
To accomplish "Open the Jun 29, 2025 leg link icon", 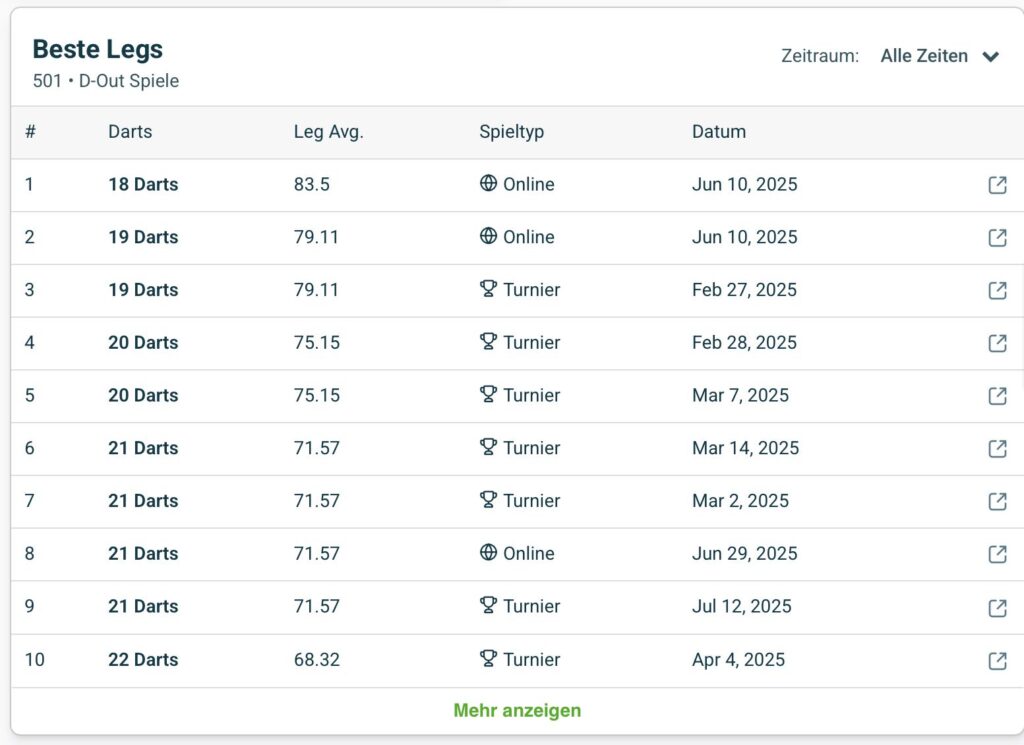I will (997, 554).
